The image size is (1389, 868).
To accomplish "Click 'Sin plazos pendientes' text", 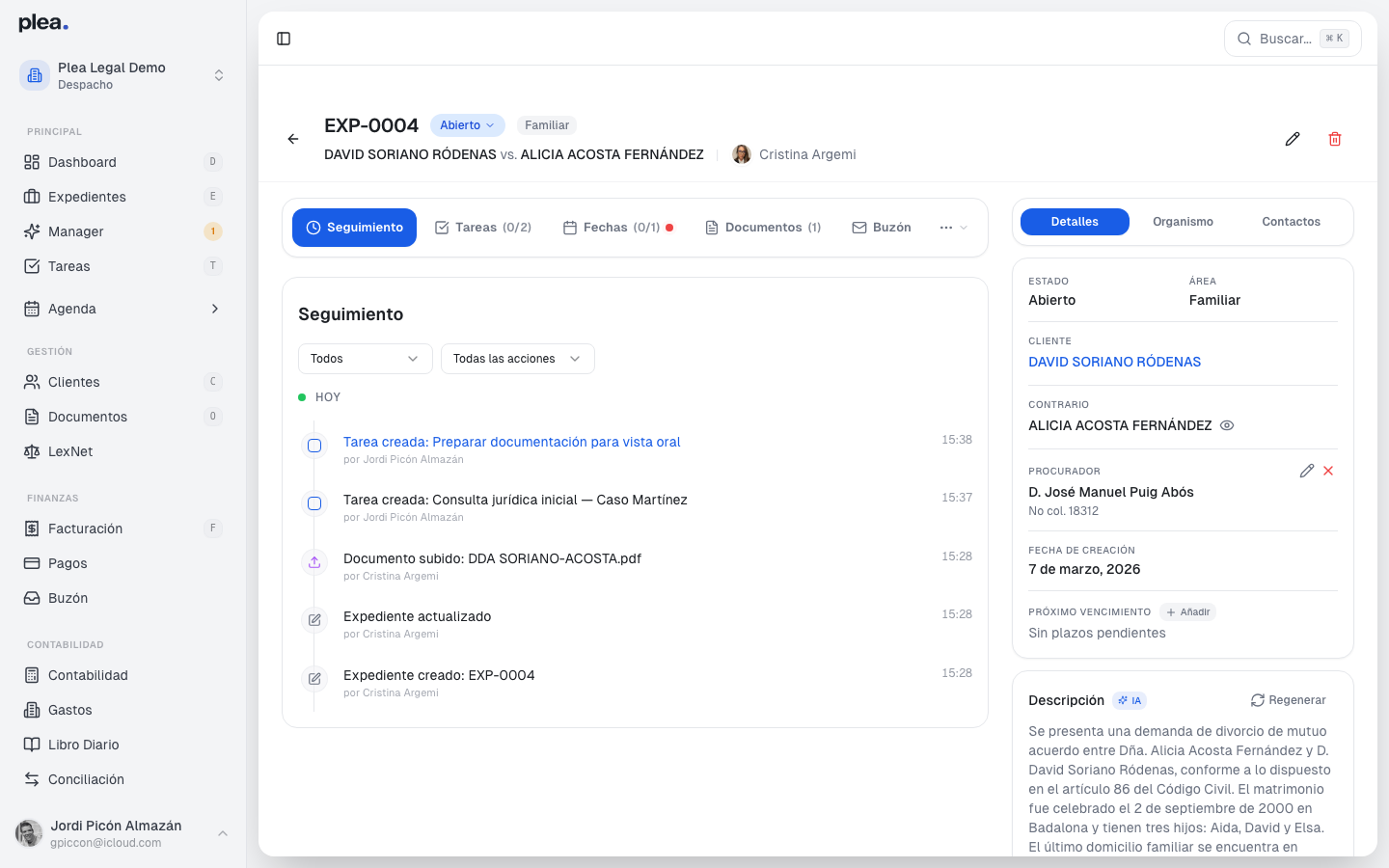I will click(x=1097, y=633).
